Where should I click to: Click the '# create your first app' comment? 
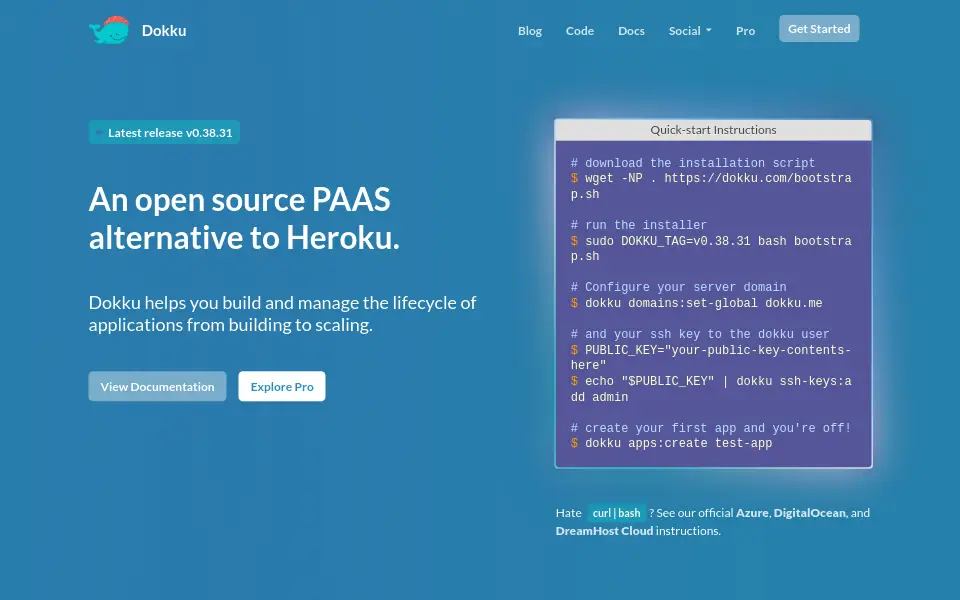(711, 428)
